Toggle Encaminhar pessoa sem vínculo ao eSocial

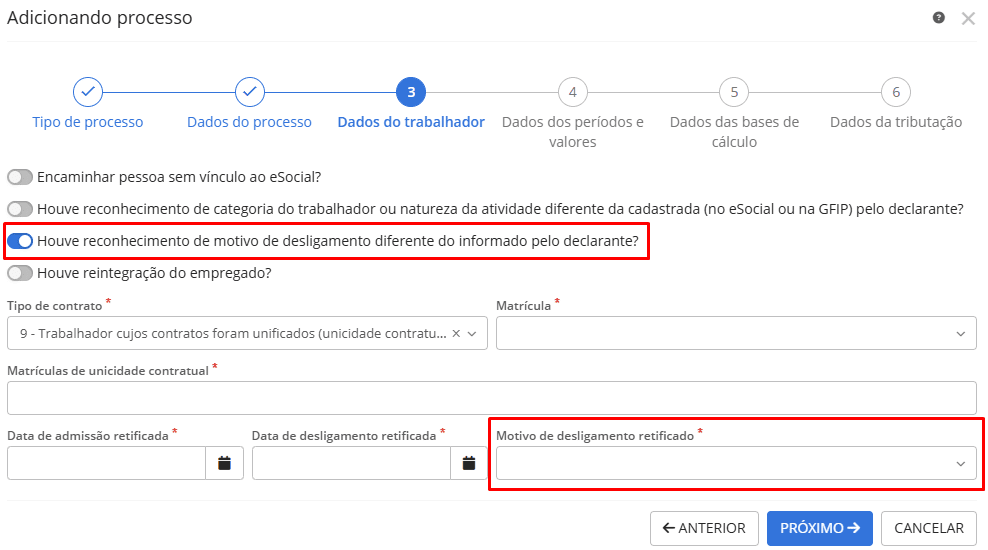click(20, 177)
